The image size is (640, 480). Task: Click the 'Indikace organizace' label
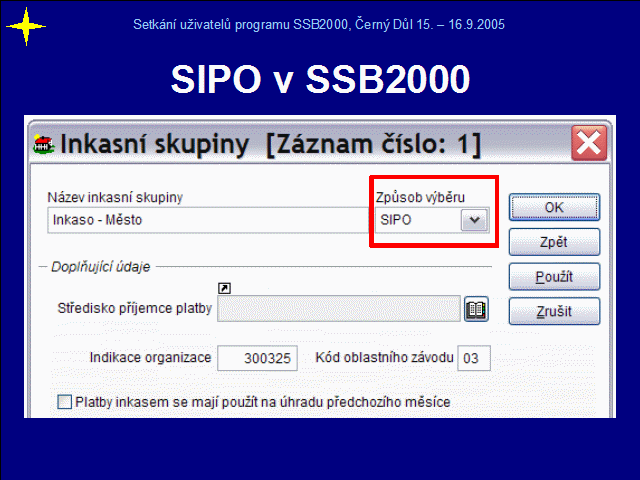click(150, 358)
